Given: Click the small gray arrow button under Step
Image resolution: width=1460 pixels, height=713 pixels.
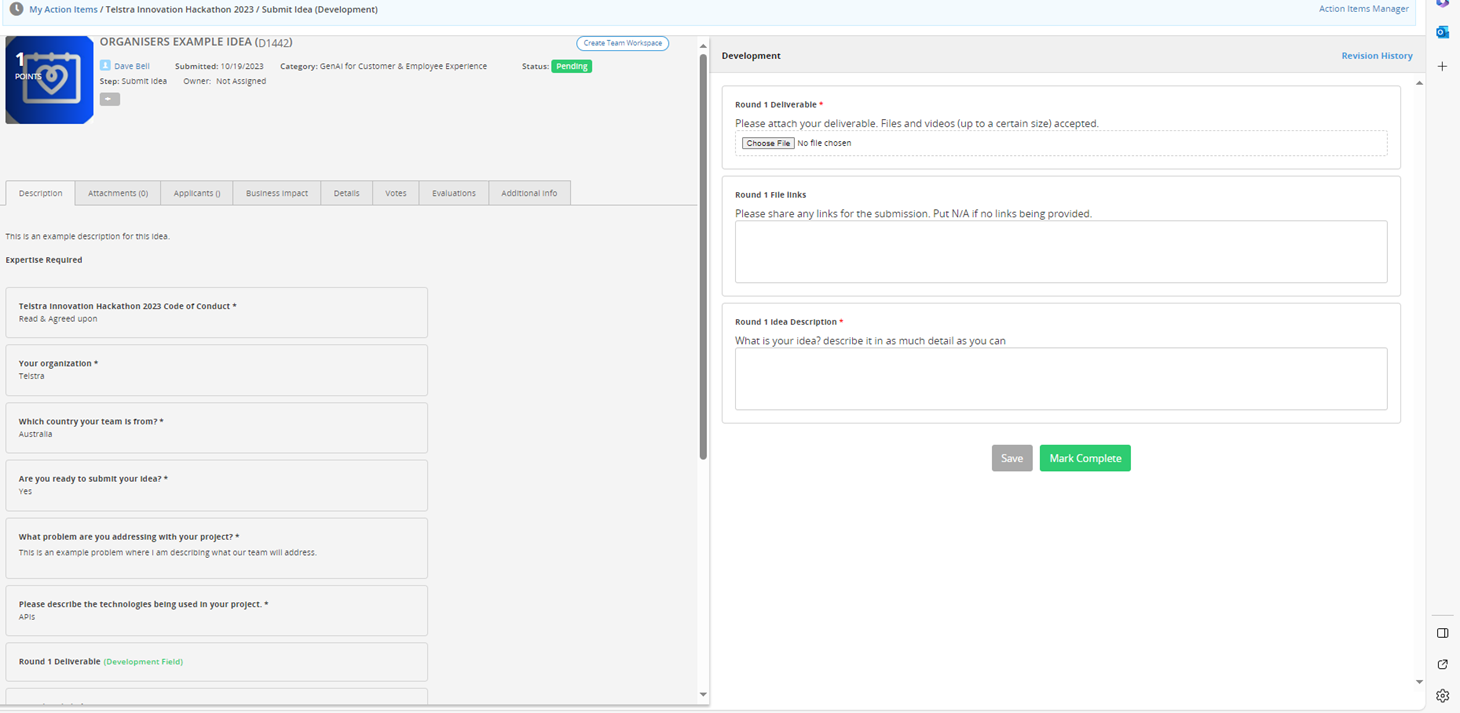Looking at the screenshot, I should [x=110, y=99].
